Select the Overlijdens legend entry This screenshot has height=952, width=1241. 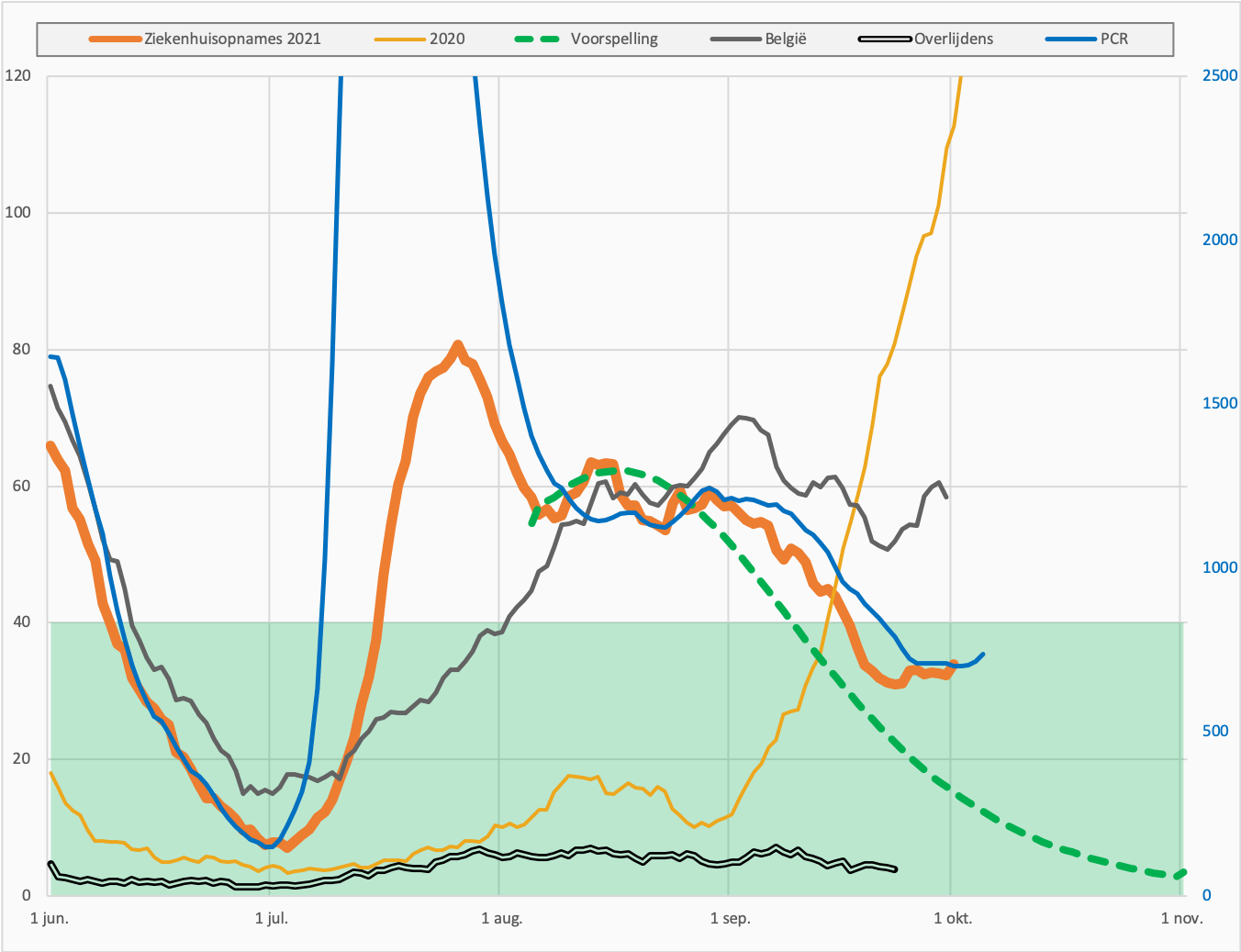pyautogui.click(x=925, y=39)
